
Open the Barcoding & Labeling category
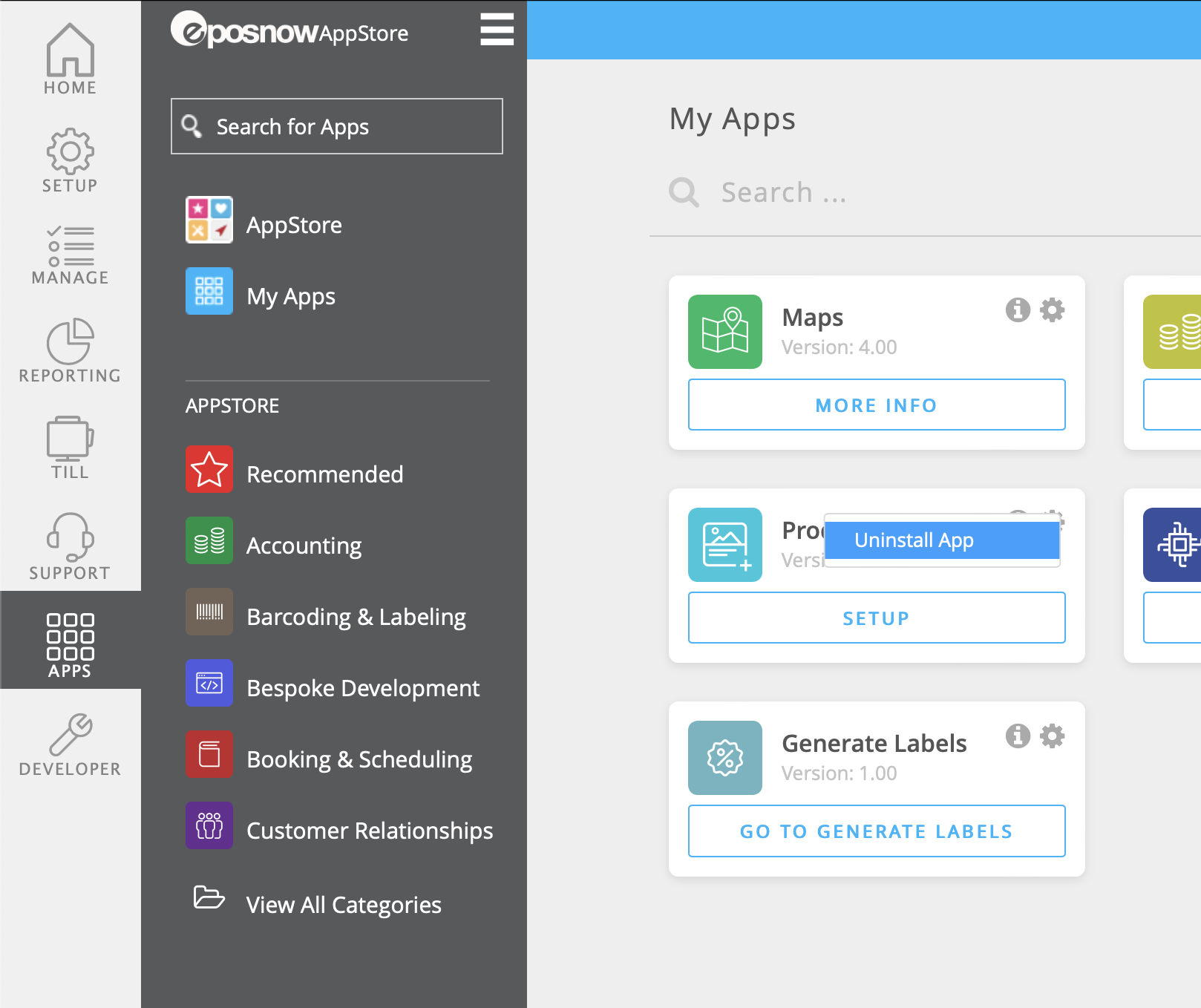coord(356,617)
